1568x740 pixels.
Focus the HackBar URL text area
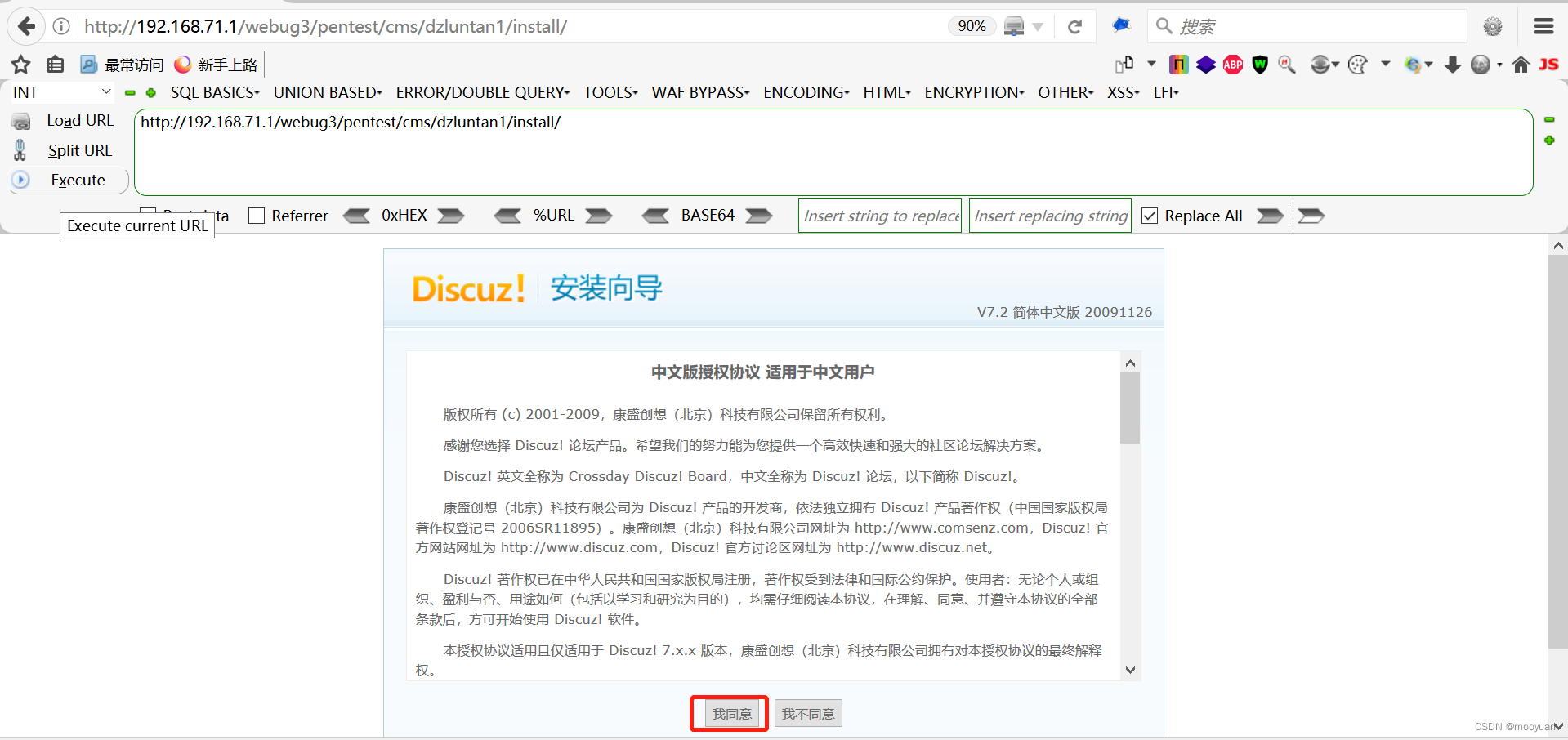coord(833,153)
